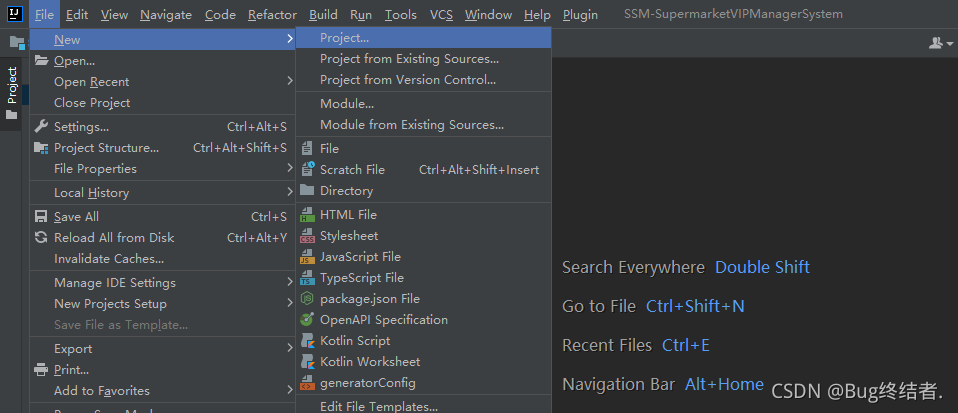Screen dimensions: 958x413
Task: Click the Scratch File icon
Action: click(x=307, y=170)
